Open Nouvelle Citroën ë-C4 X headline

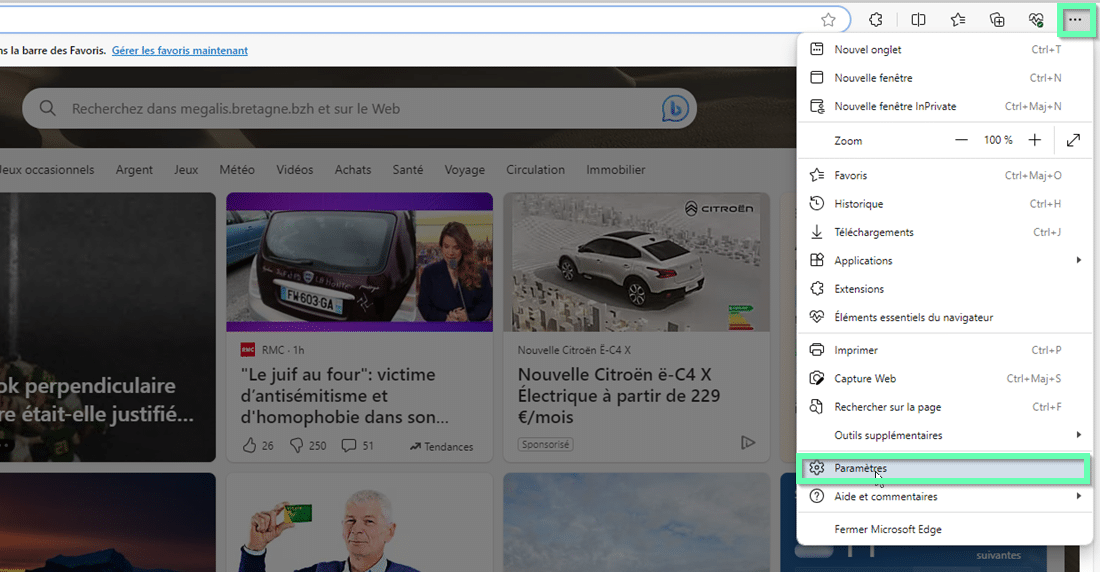619,396
